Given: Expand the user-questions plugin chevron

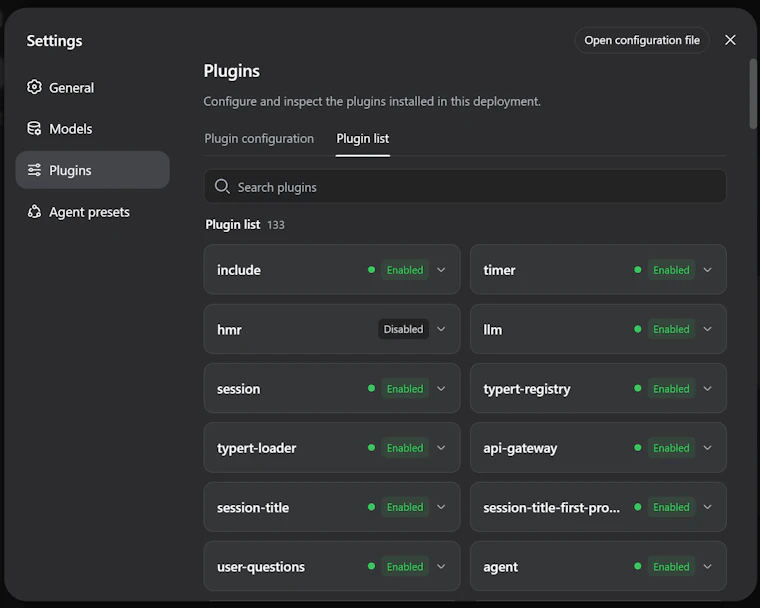Looking at the screenshot, I should click(441, 567).
